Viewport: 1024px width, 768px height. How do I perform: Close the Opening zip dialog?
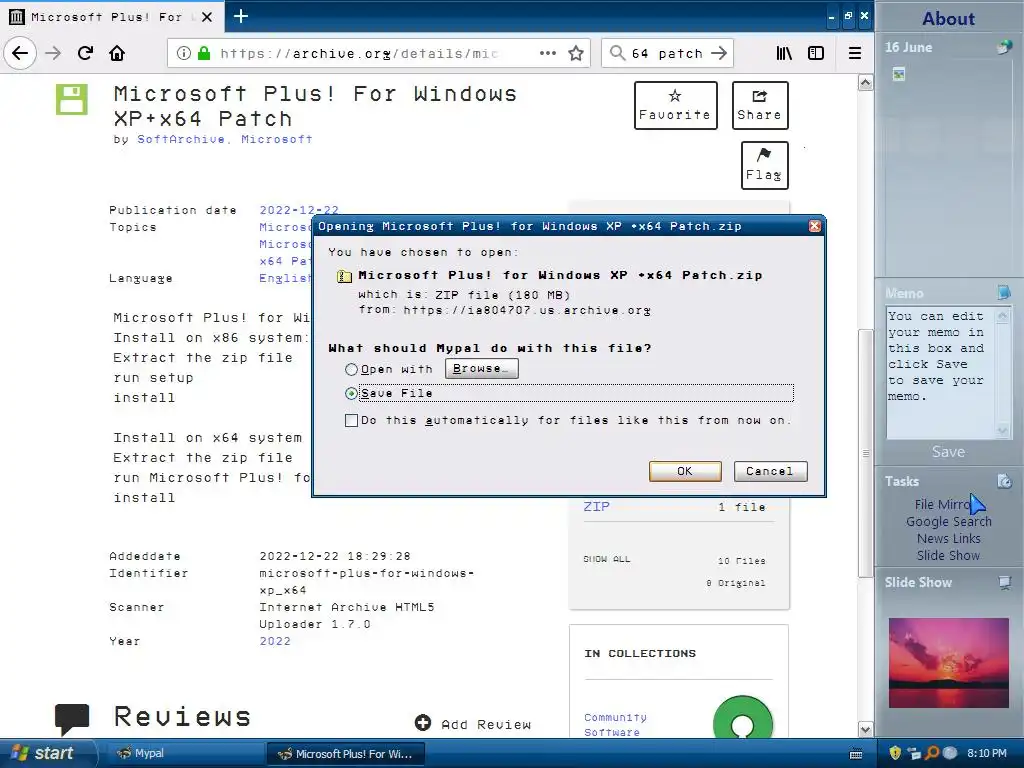tap(814, 226)
